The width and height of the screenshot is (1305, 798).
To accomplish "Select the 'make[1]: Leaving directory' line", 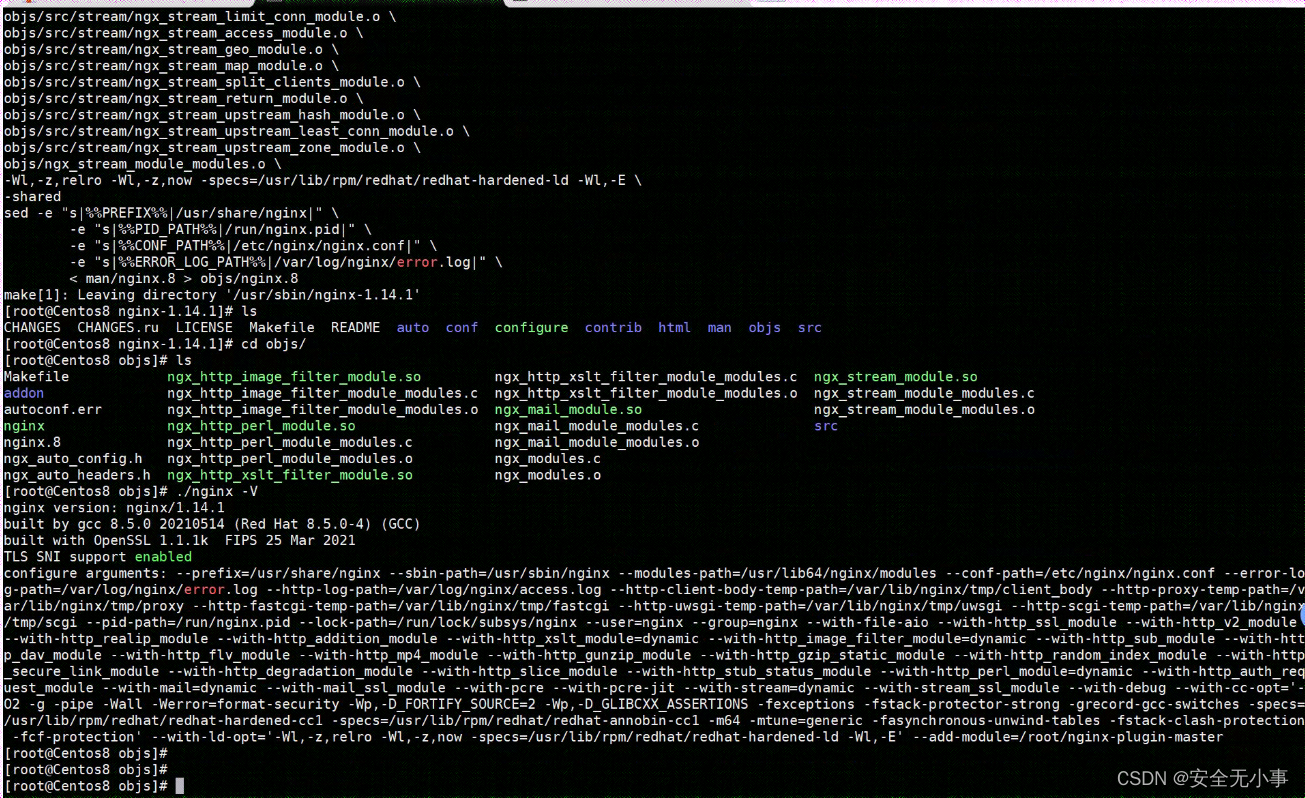I will pos(212,295).
